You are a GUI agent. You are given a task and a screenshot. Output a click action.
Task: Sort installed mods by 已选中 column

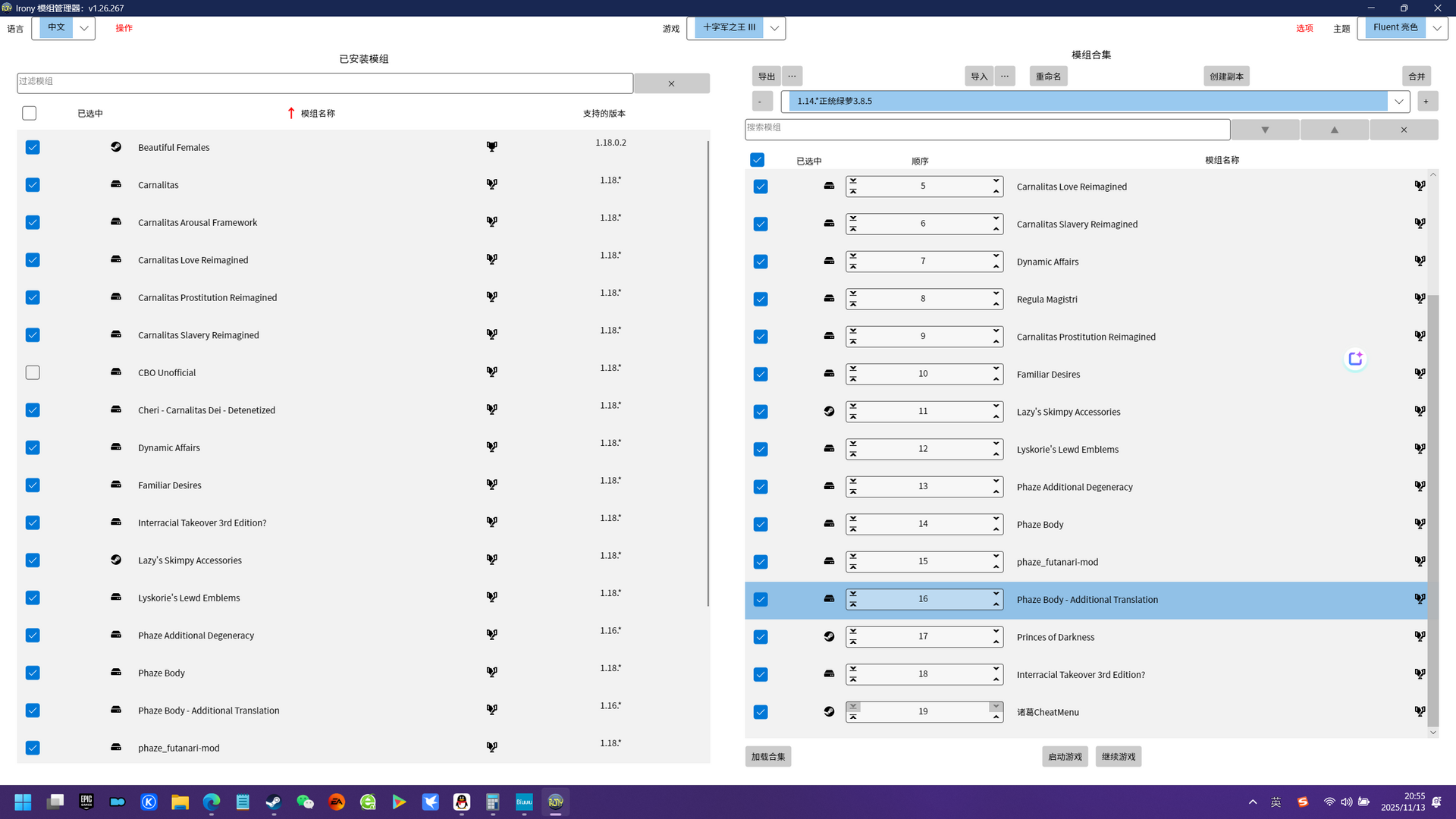tap(90, 113)
